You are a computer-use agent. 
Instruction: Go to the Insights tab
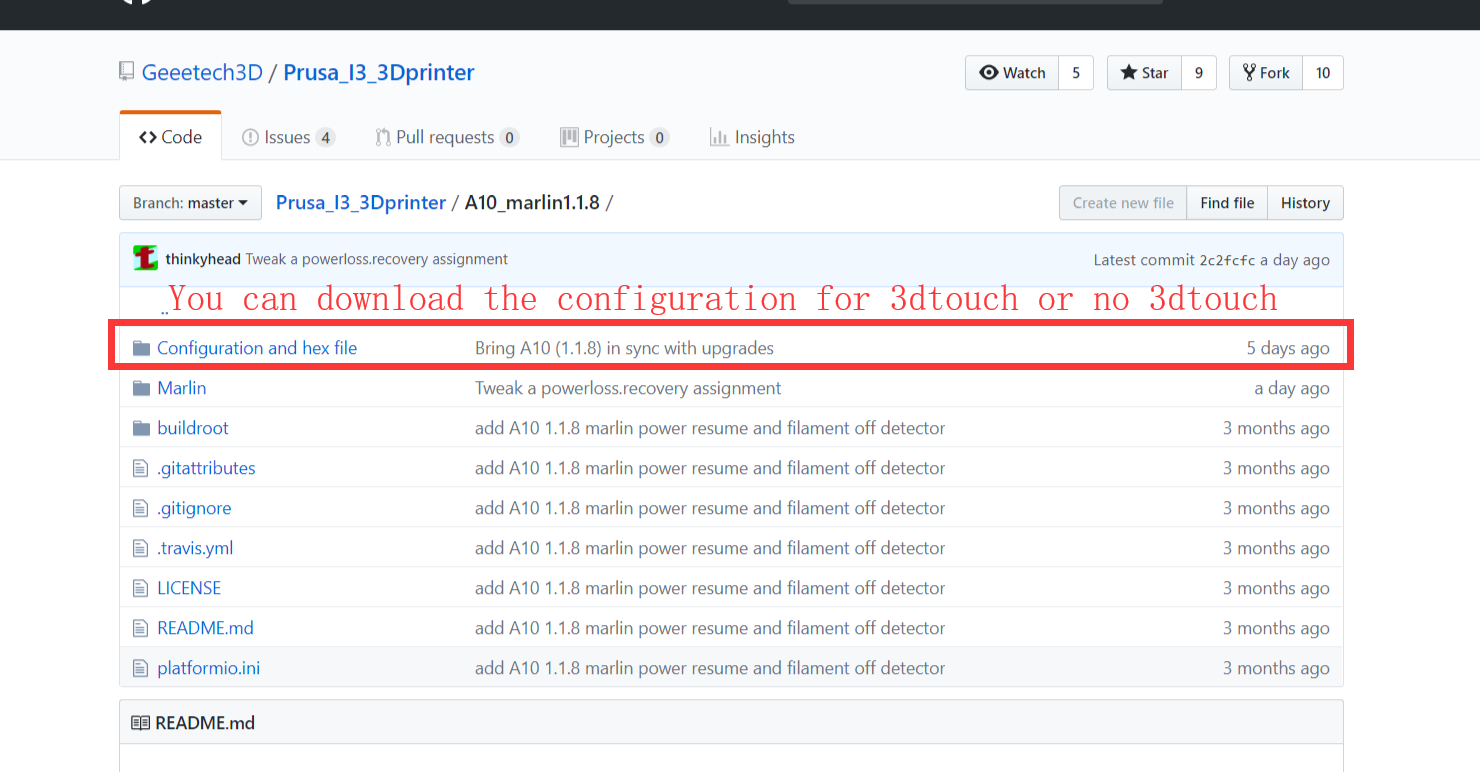point(752,137)
